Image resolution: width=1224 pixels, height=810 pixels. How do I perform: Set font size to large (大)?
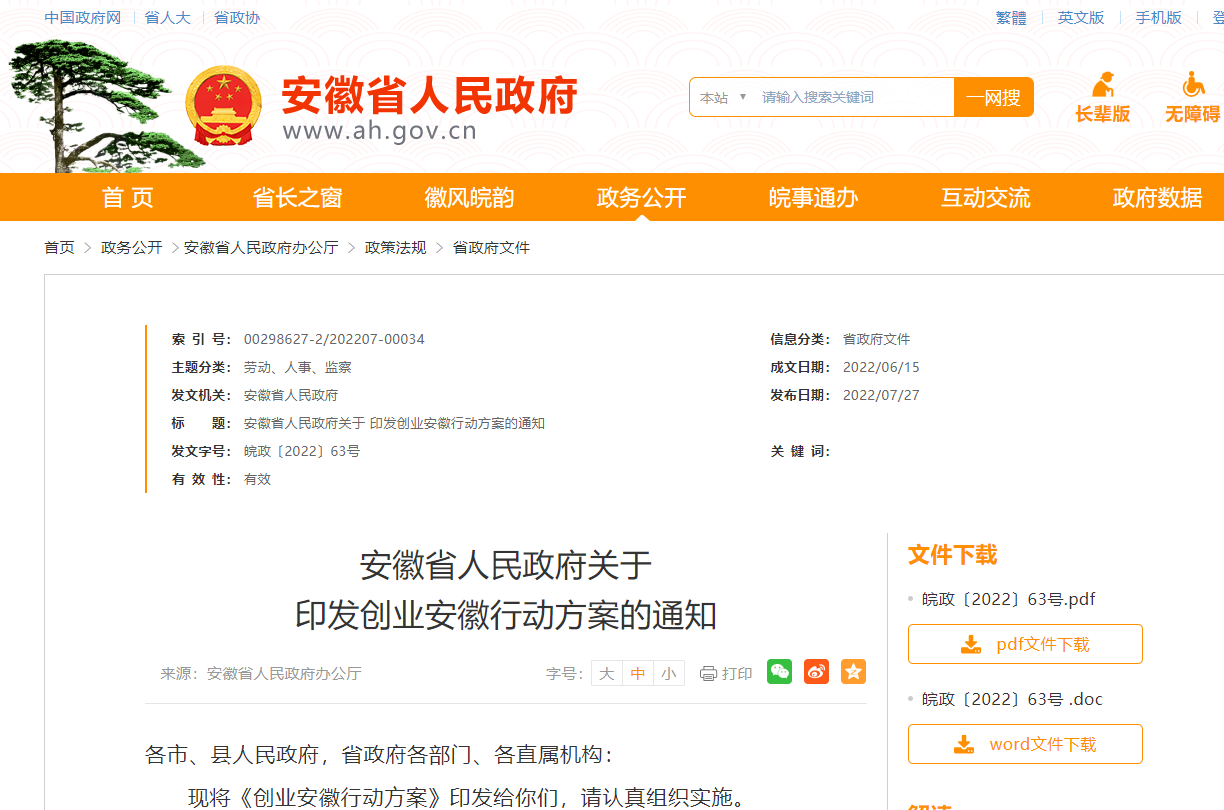click(x=607, y=674)
